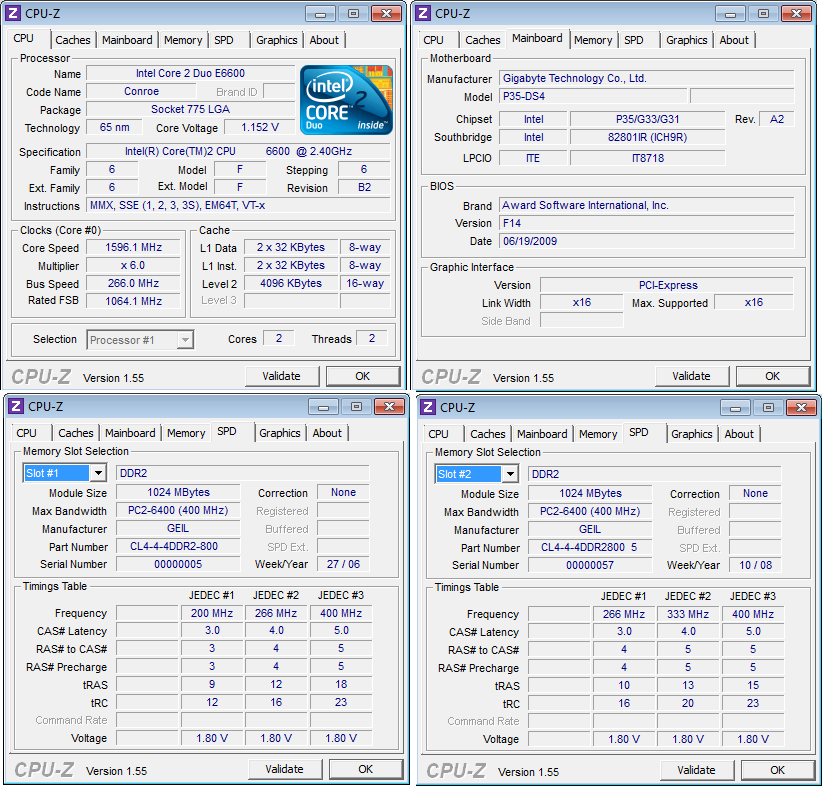This screenshot has height=790, width=827.
Task: Click the serial number 00000005
Action: tap(178, 564)
